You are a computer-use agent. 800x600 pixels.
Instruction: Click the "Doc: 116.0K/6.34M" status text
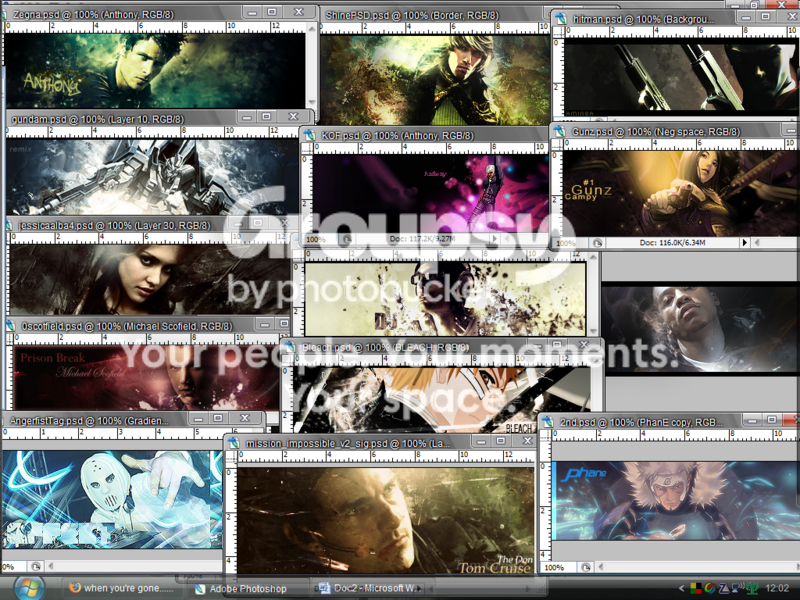point(672,243)
